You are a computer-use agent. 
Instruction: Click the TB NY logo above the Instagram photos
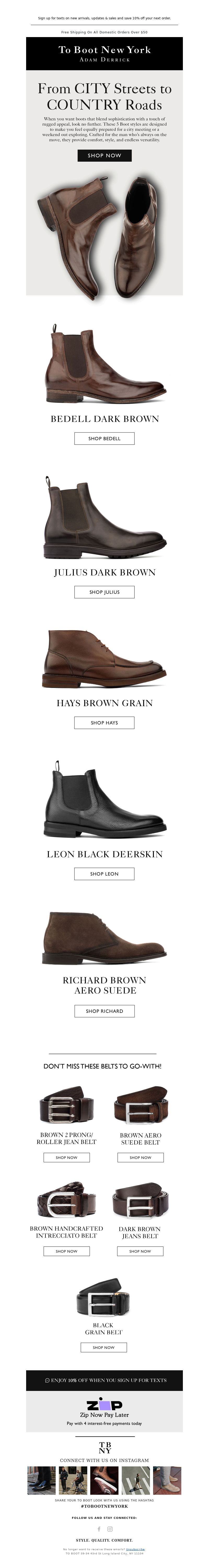pos(105,1448)
